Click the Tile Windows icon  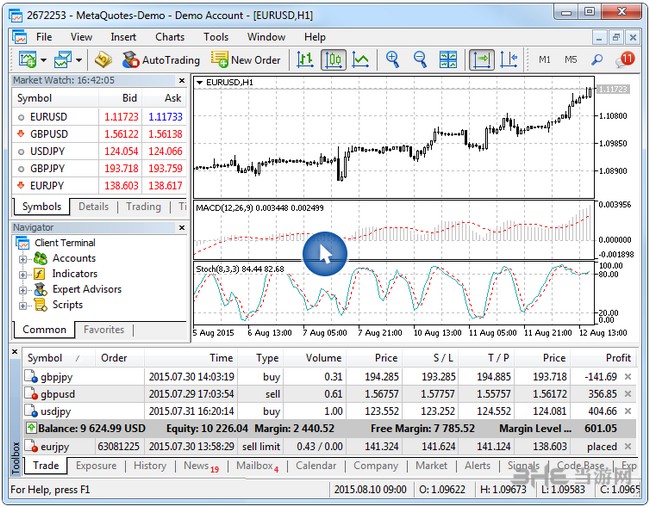(448, 60)
